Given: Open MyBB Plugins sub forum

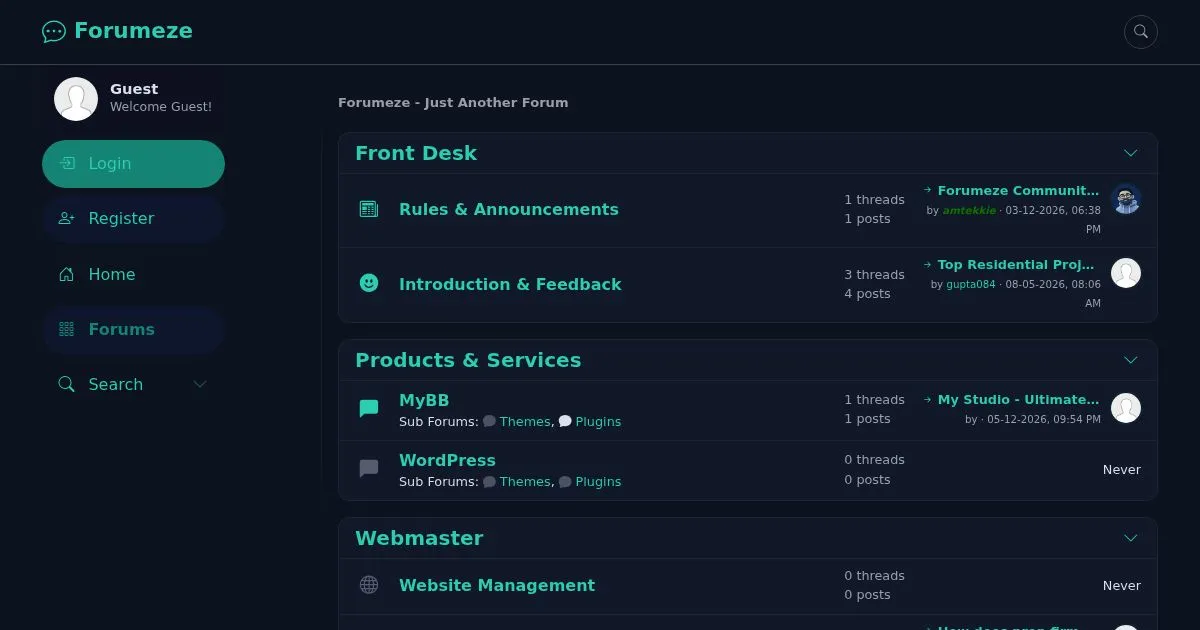Looking at the screenshot, I should (598, 422).
